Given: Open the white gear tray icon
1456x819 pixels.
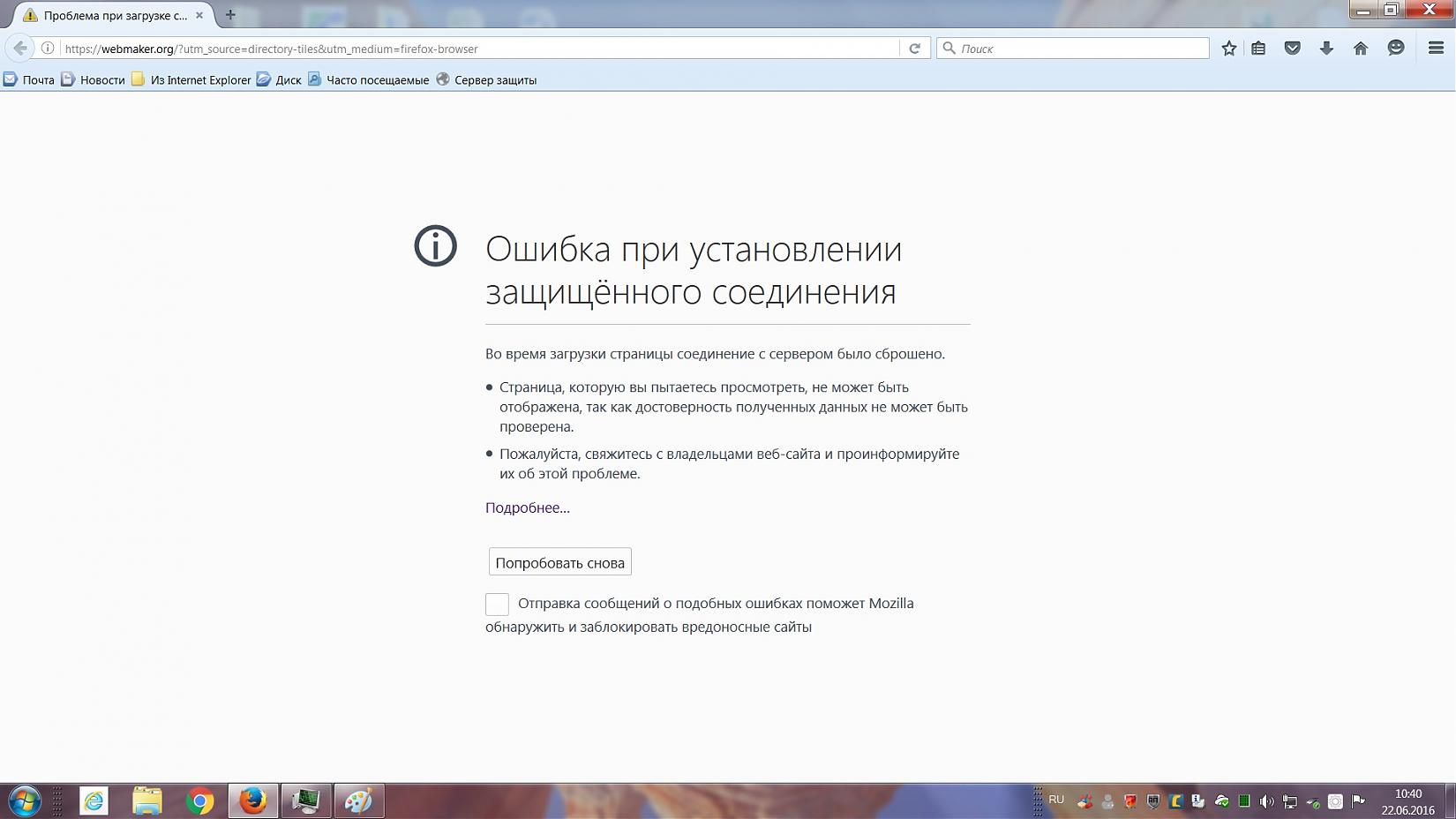Looking at the screenshot, I should pos(1336,801).
